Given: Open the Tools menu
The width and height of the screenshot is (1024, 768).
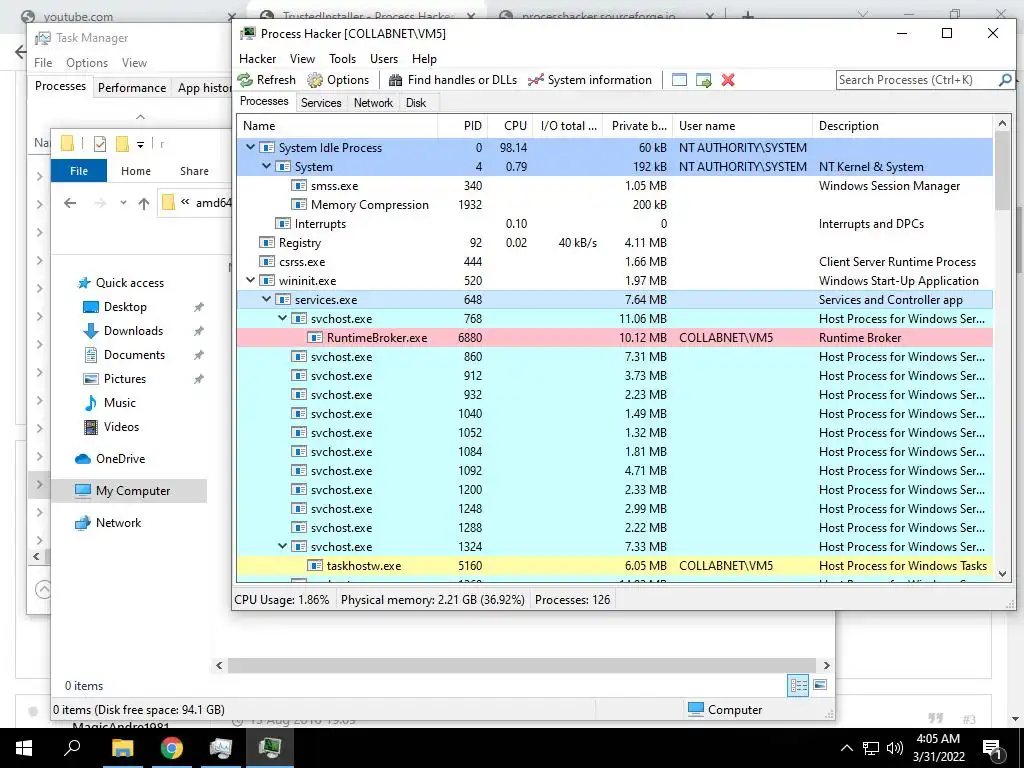Looking at the screenshot, I should [x=342, y=59].
